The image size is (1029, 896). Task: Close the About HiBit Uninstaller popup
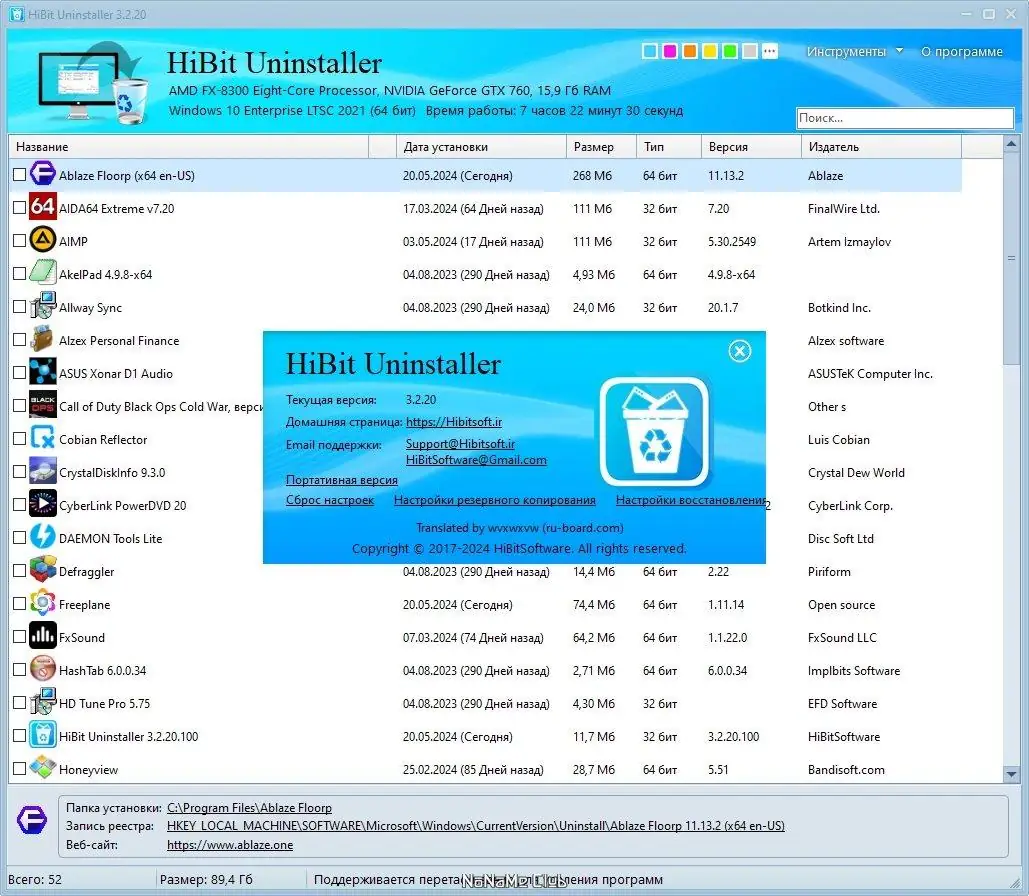740,351
